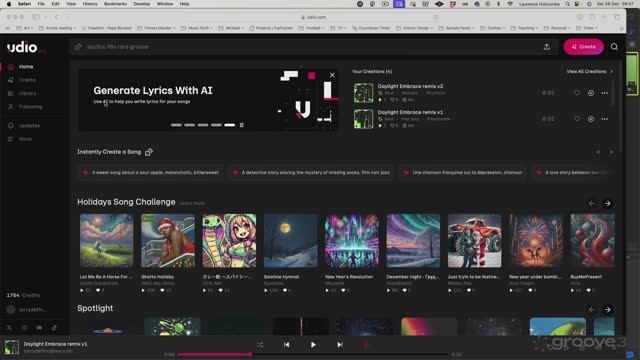Play the current track
The width and height of the screenshot is (640, 360).
(x=313, y=345)
